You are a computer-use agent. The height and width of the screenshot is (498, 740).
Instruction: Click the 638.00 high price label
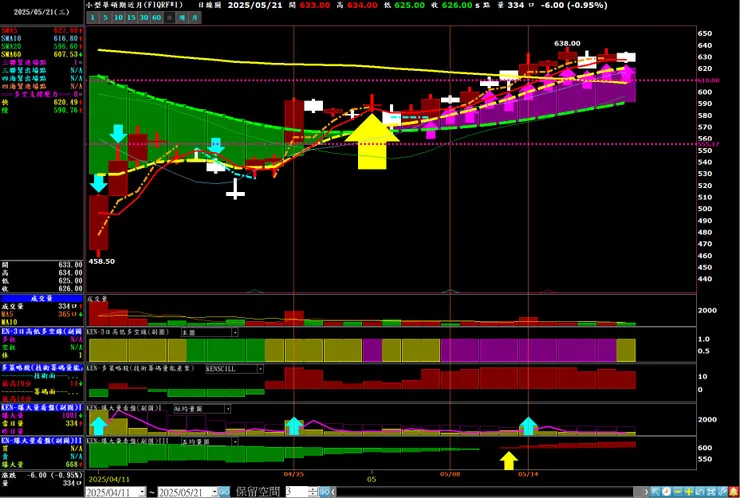[x=567, y=43]
